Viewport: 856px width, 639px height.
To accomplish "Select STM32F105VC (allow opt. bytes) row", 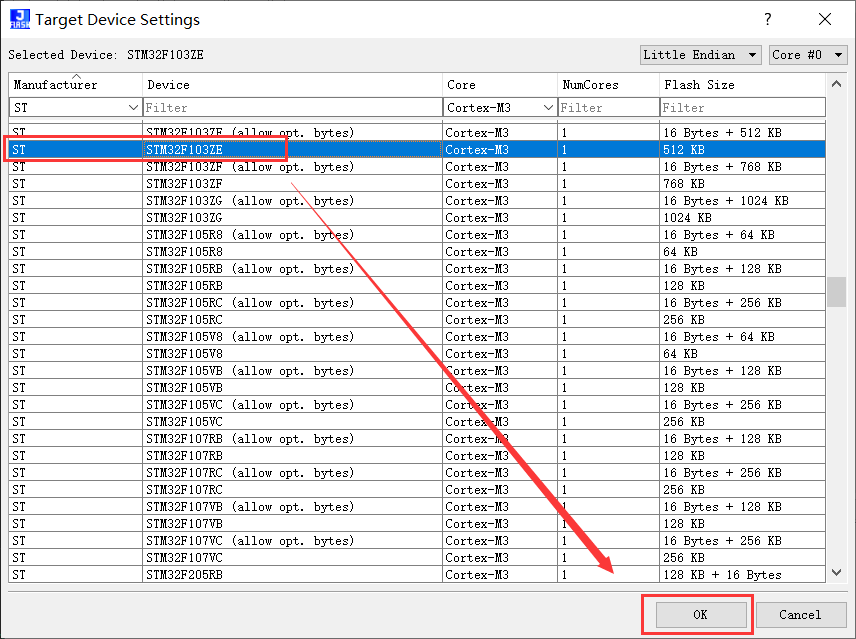I will pyautogui.click(x=417, y=404).
